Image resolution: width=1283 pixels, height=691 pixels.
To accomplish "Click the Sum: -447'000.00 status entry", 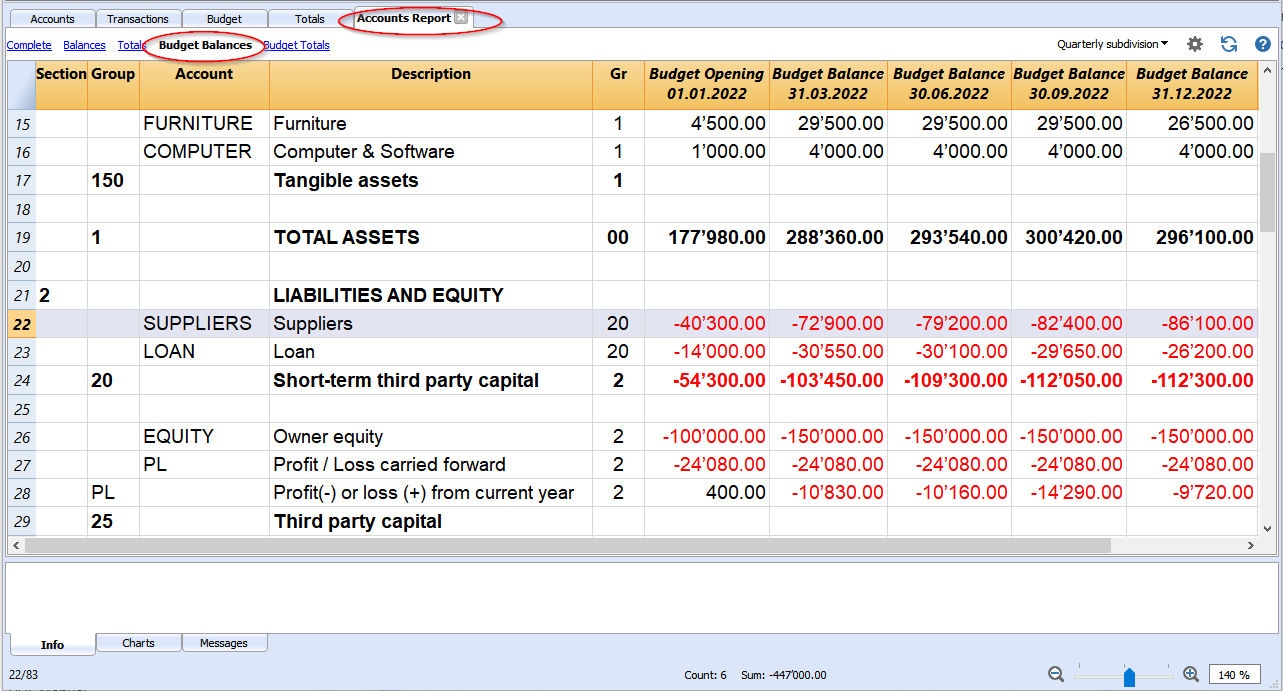I will pyautogui.click(x=783, y=675).
